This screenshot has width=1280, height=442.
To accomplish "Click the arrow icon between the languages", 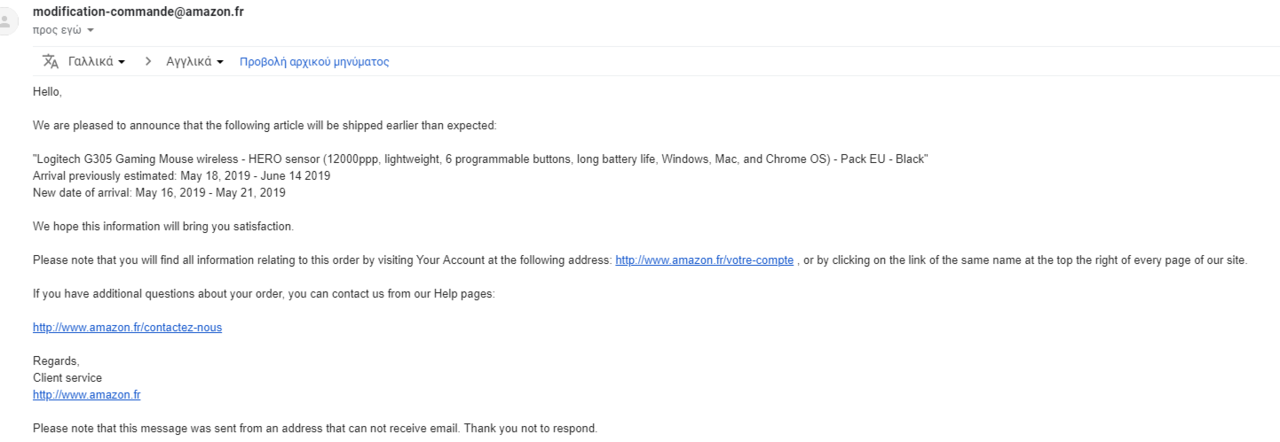I will 148,61.
